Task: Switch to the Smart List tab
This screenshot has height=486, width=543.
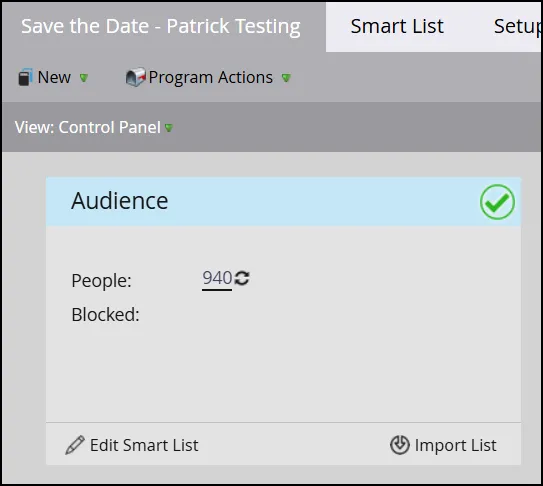Action: pyautogui.click(x=397, y=26)
